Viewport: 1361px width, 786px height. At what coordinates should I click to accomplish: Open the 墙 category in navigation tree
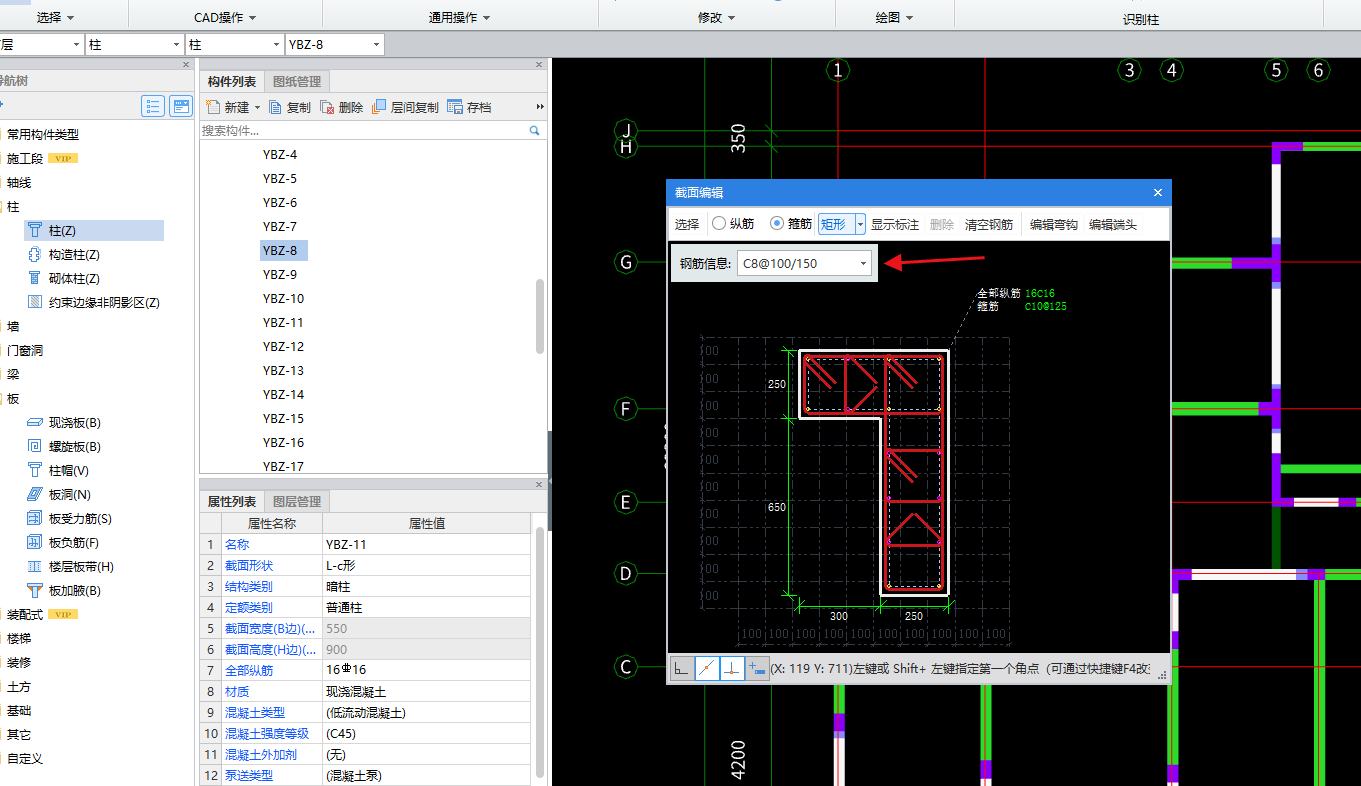[x=13, y=327]
